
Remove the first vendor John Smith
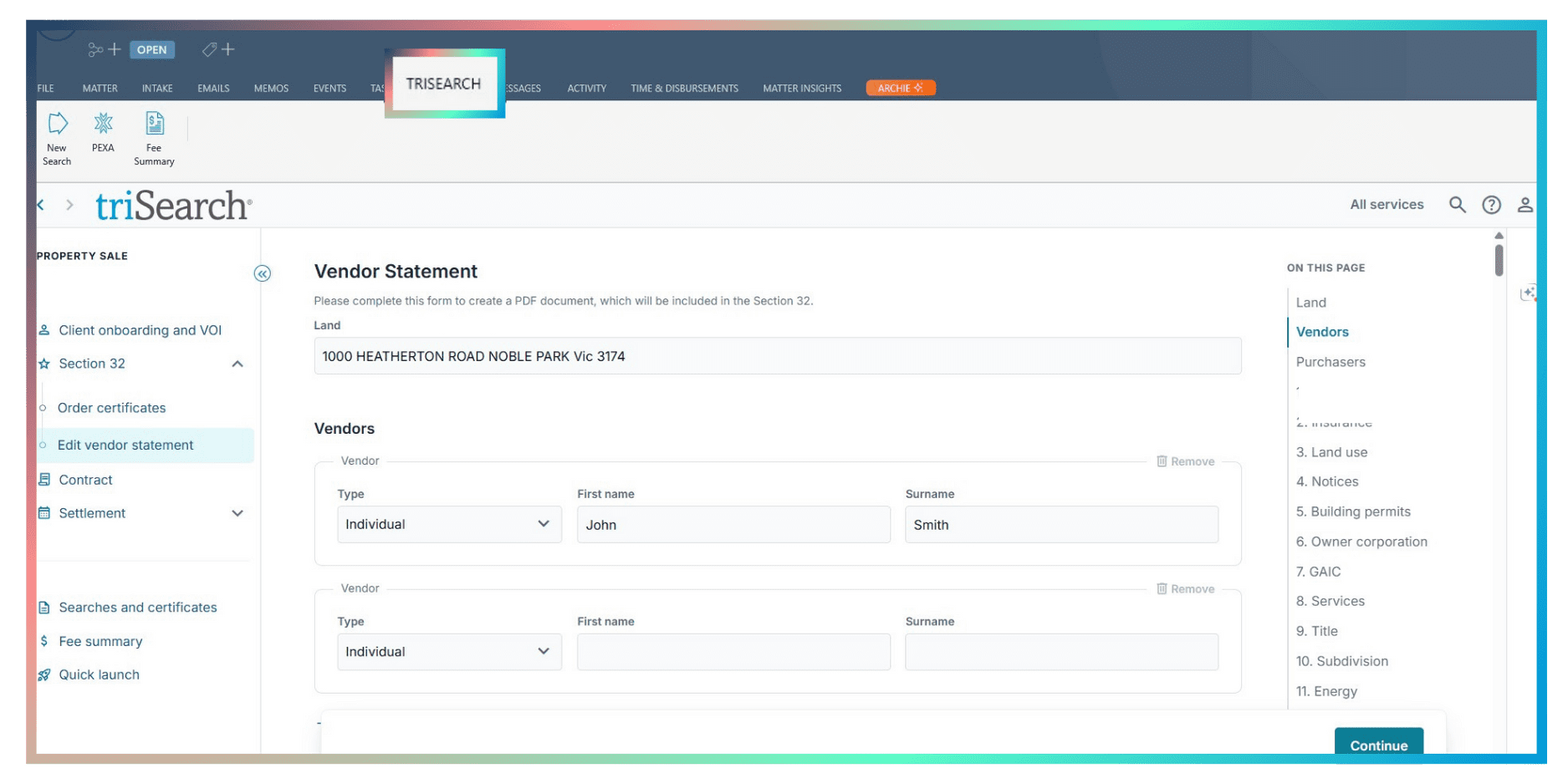click(x=1185, y=461)
